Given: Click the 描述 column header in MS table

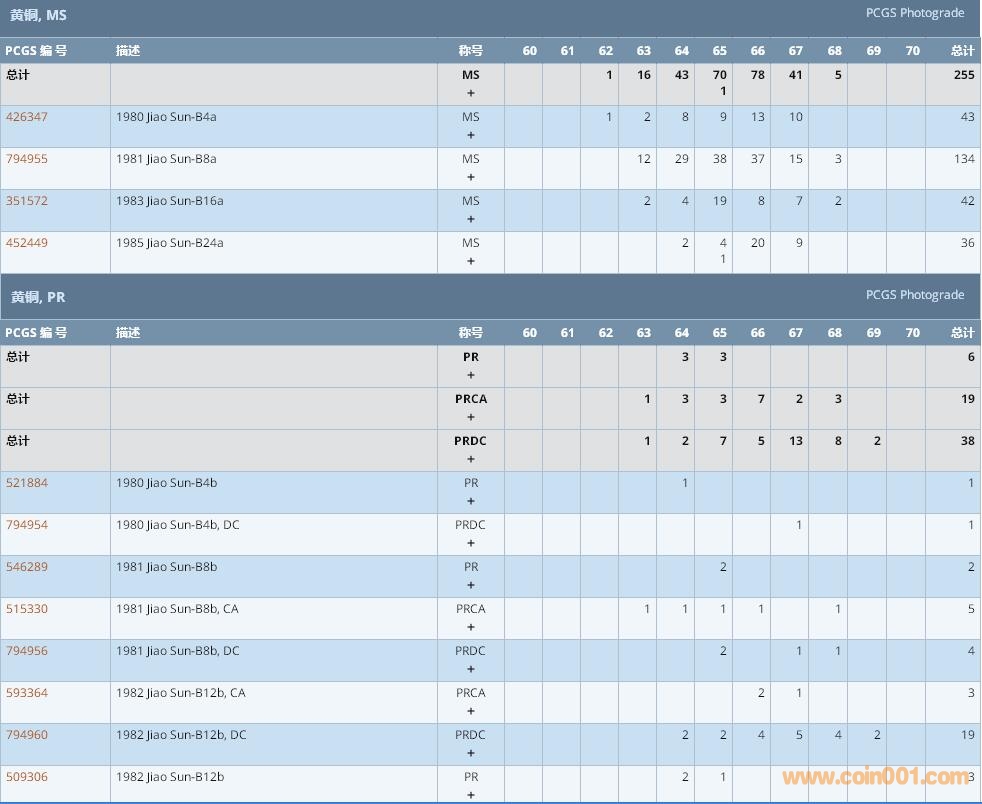Looking at the screenshot, I should tap(128, 51).
